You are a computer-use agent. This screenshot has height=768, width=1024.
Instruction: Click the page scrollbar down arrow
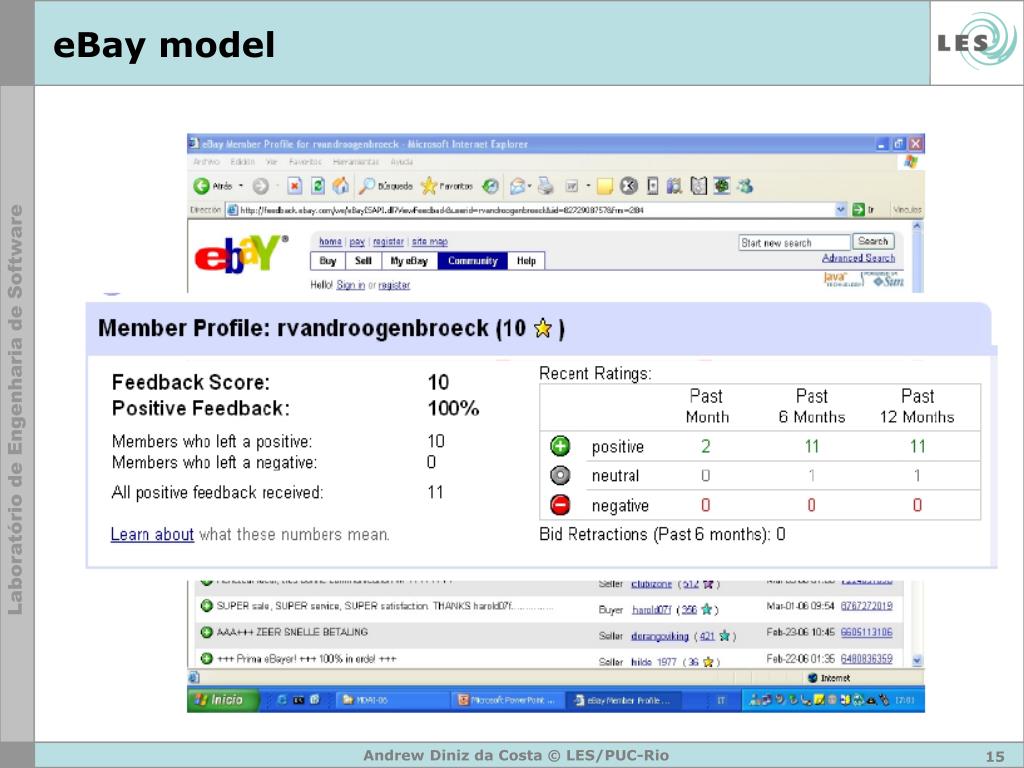[917, 661]
